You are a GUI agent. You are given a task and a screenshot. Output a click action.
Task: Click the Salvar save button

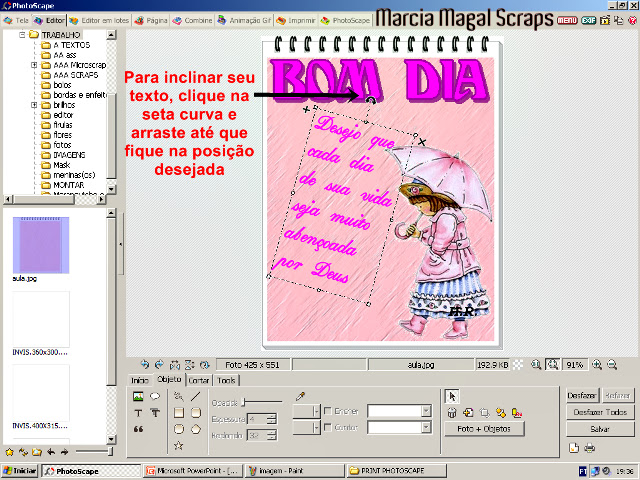[x=600, y=429]
